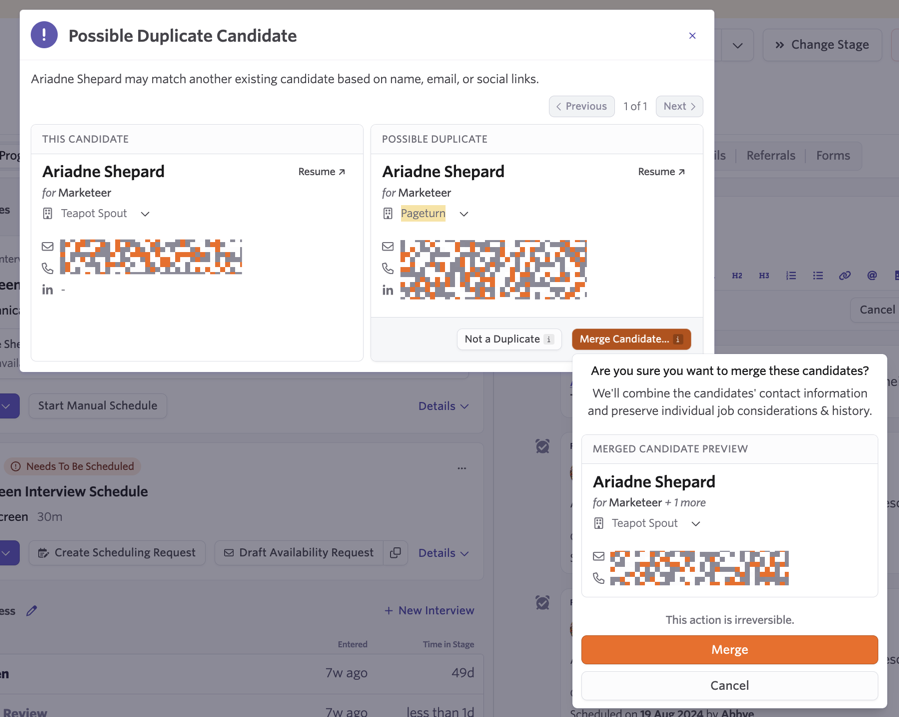Click the Not a Duplicate button

509,339
